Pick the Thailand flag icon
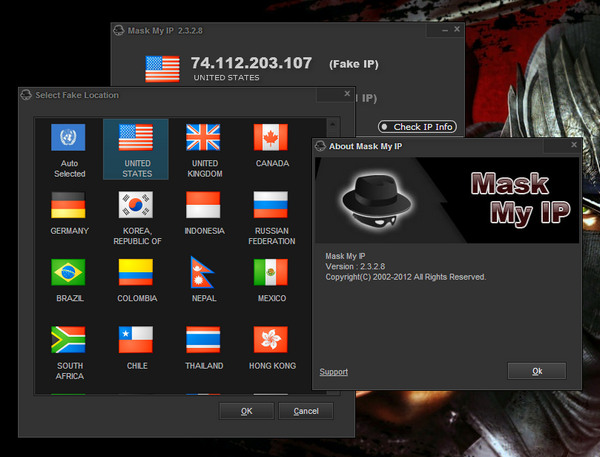The width and height of the screenshot is (600, 457). point(203,339)
